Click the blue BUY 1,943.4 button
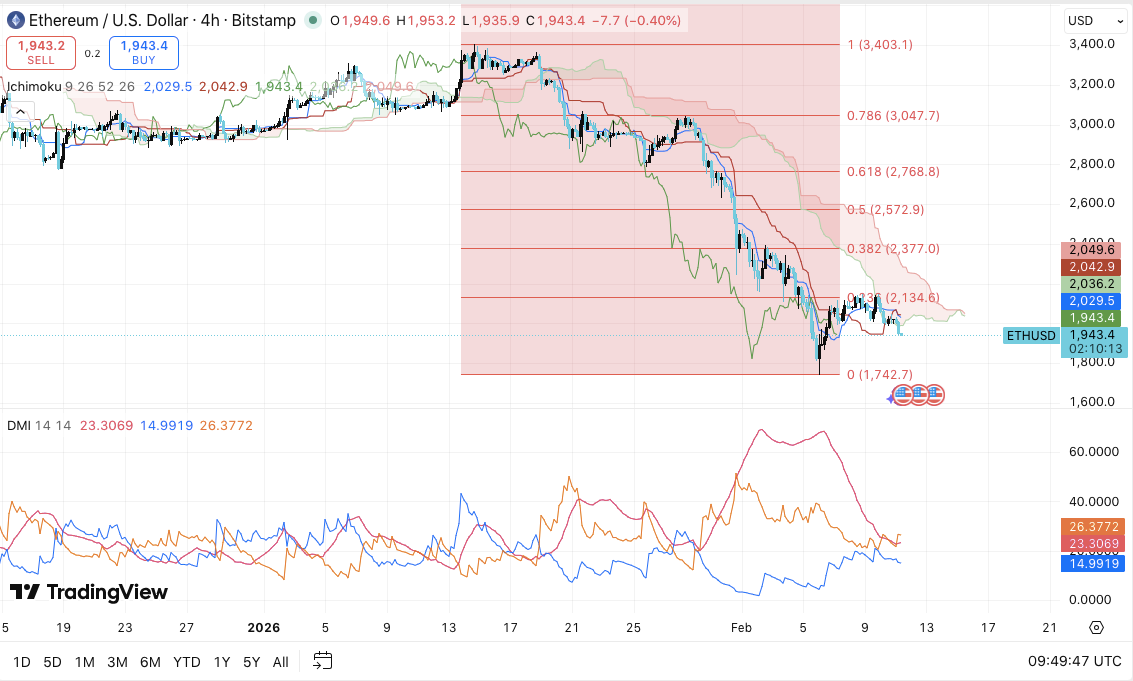Screen dimensions: 1133x681 coord(143,53)
